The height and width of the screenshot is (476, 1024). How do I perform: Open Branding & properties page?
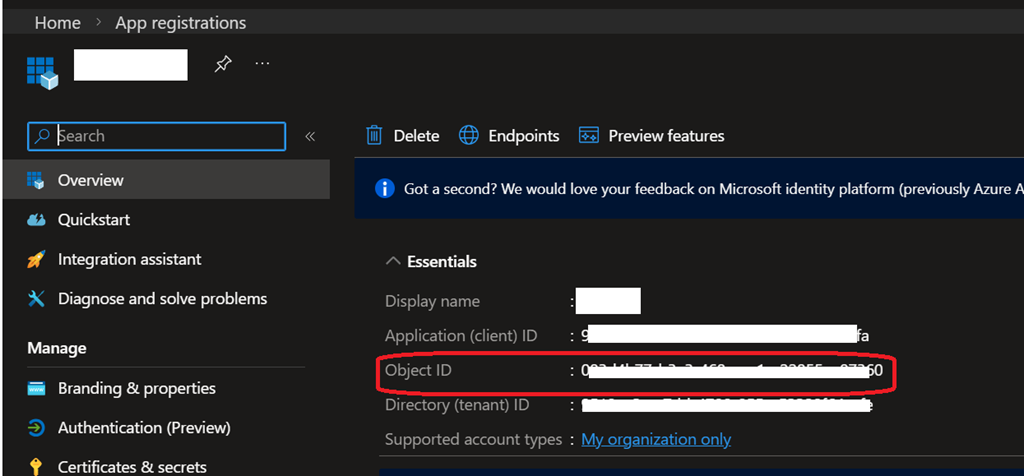136,388
